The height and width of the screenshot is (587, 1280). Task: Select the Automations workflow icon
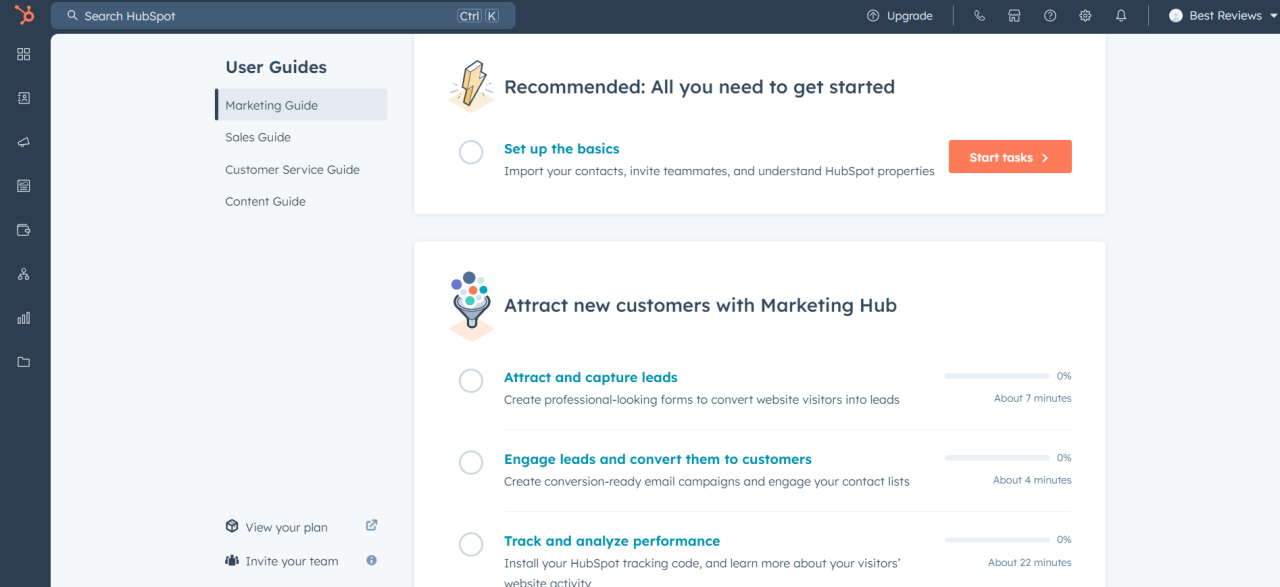pos(23,273)
